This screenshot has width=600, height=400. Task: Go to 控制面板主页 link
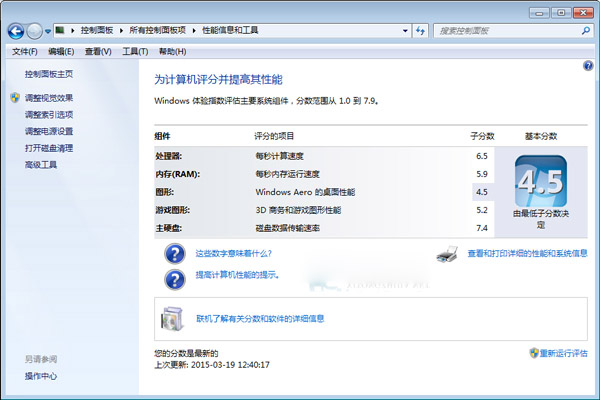click(x=49, y=74)
